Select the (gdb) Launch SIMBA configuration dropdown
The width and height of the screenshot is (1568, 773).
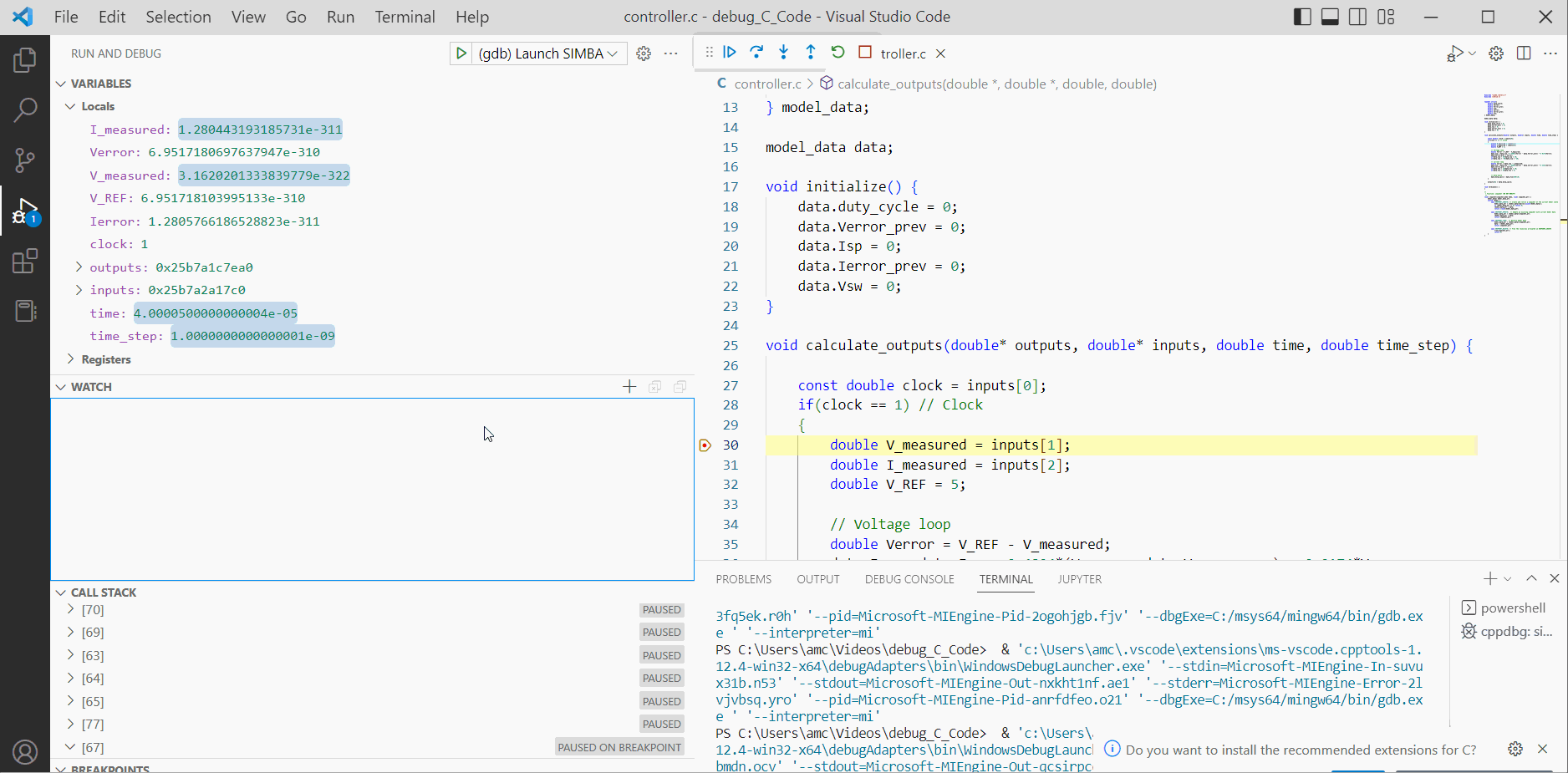pyautogui.click(x=549, y=53)
